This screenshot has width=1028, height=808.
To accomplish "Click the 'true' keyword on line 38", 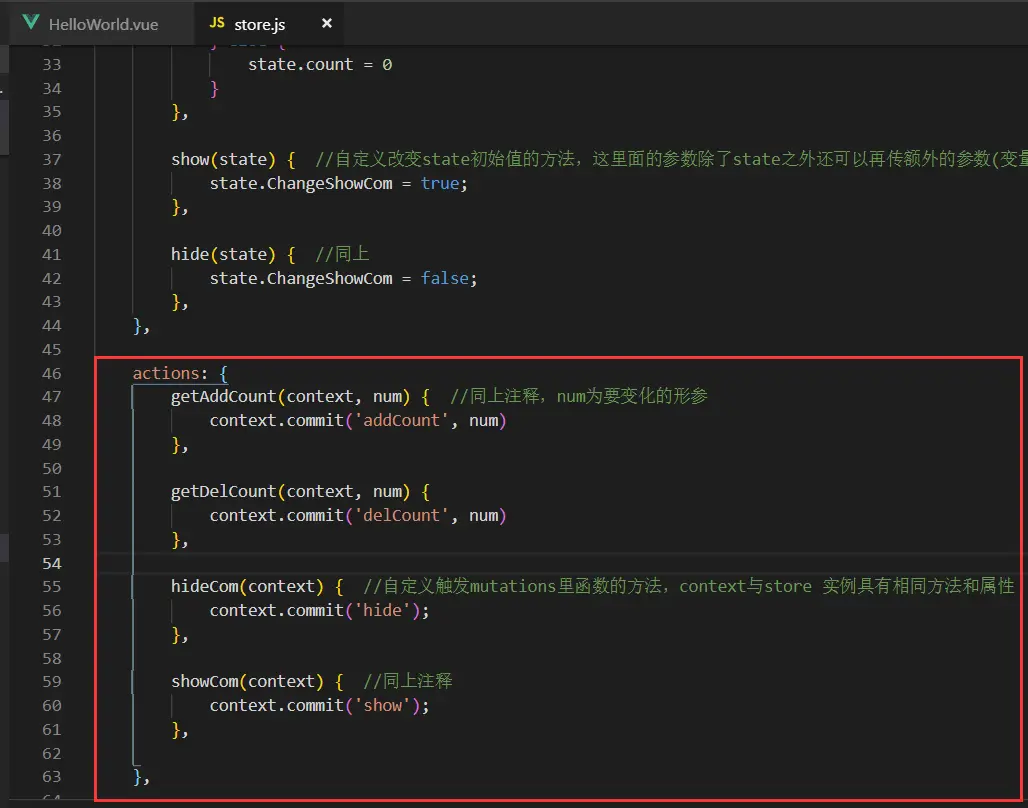I will 439,184.
